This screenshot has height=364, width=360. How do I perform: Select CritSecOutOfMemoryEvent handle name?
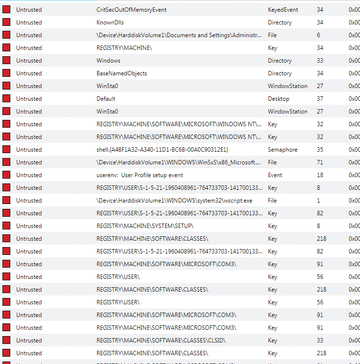(x=131, y=10)
